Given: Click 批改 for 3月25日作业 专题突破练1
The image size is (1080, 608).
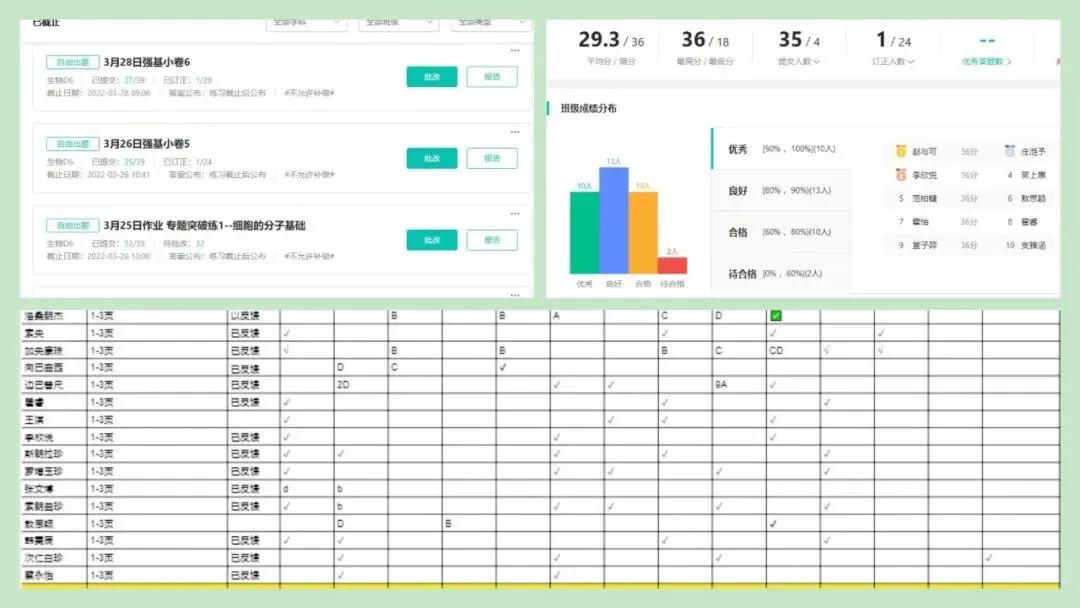Looking at the screenshot, I should [432, 240].
